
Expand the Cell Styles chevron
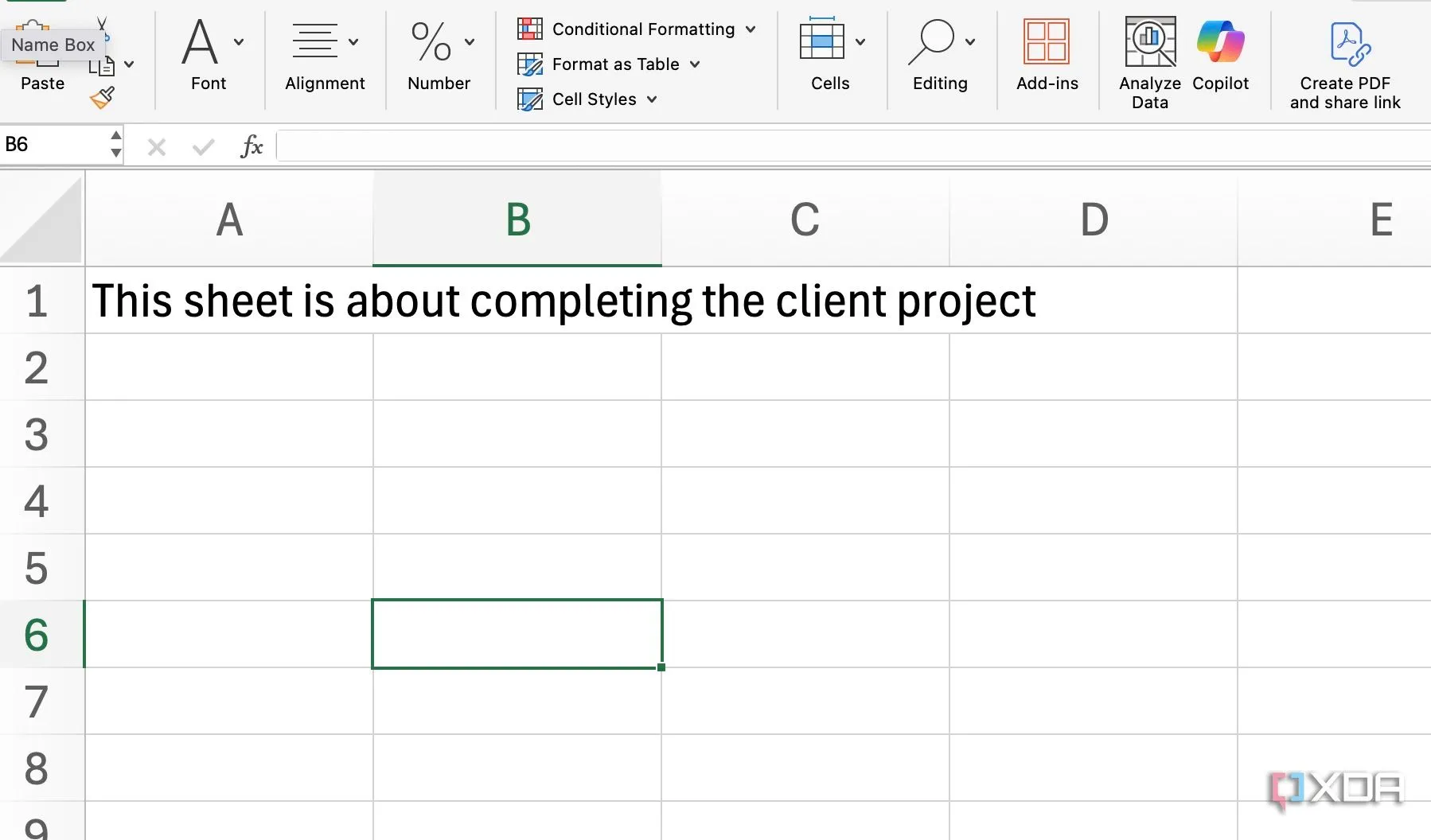coord(652,99)
